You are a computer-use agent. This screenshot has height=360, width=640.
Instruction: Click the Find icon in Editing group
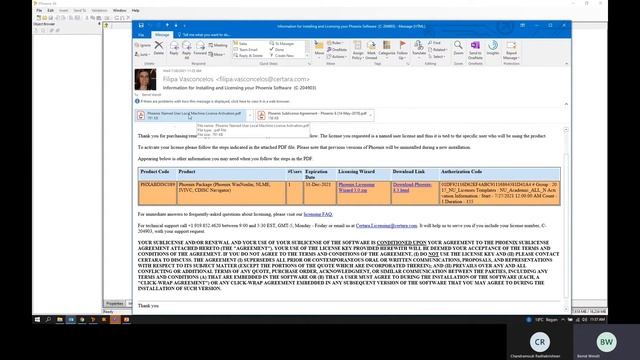click(x=435, y=43)
